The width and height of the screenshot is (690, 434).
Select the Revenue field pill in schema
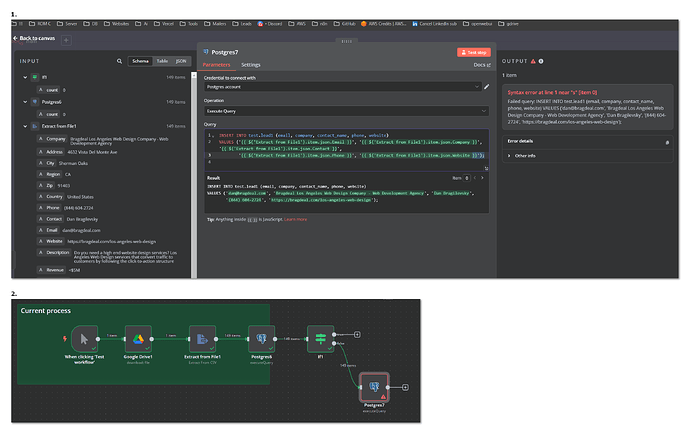click(x=51, y=270)
